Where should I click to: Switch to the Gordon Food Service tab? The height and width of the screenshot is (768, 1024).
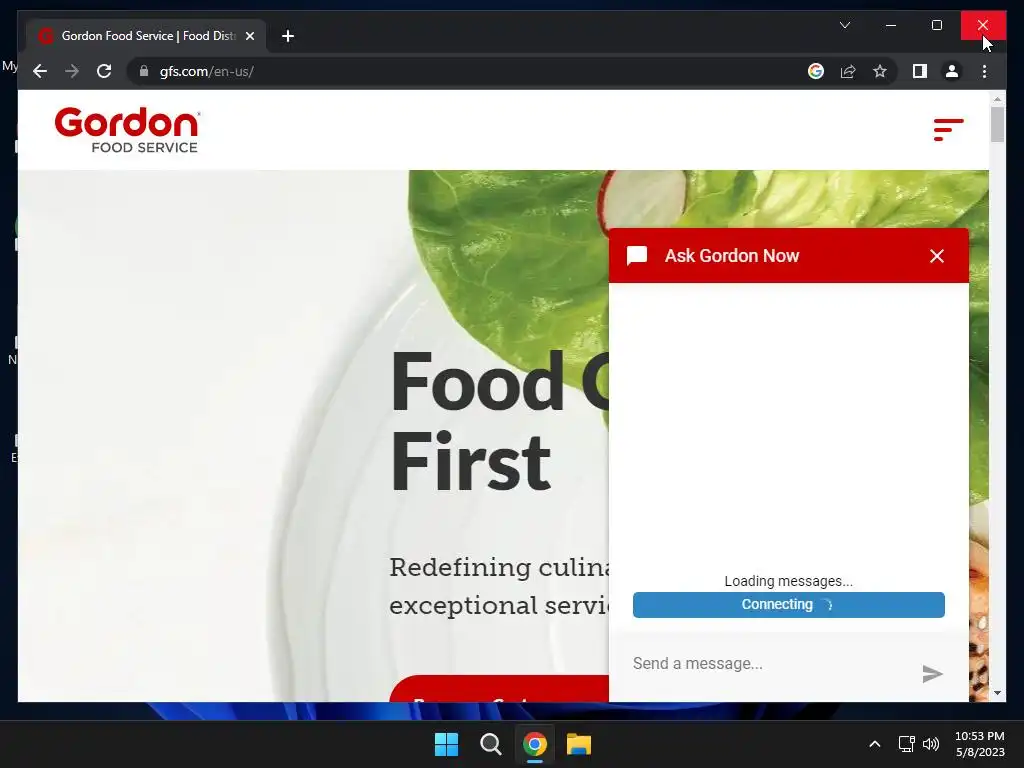(146, 36)
